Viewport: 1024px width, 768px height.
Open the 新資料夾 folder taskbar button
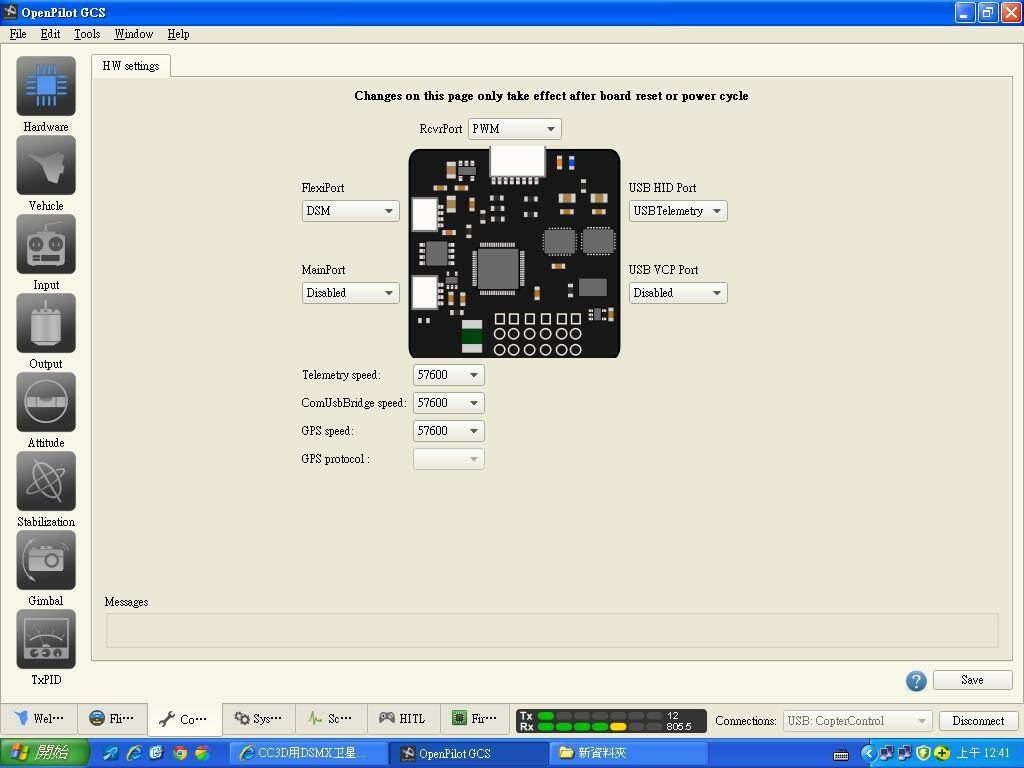[x=629, y=753]
